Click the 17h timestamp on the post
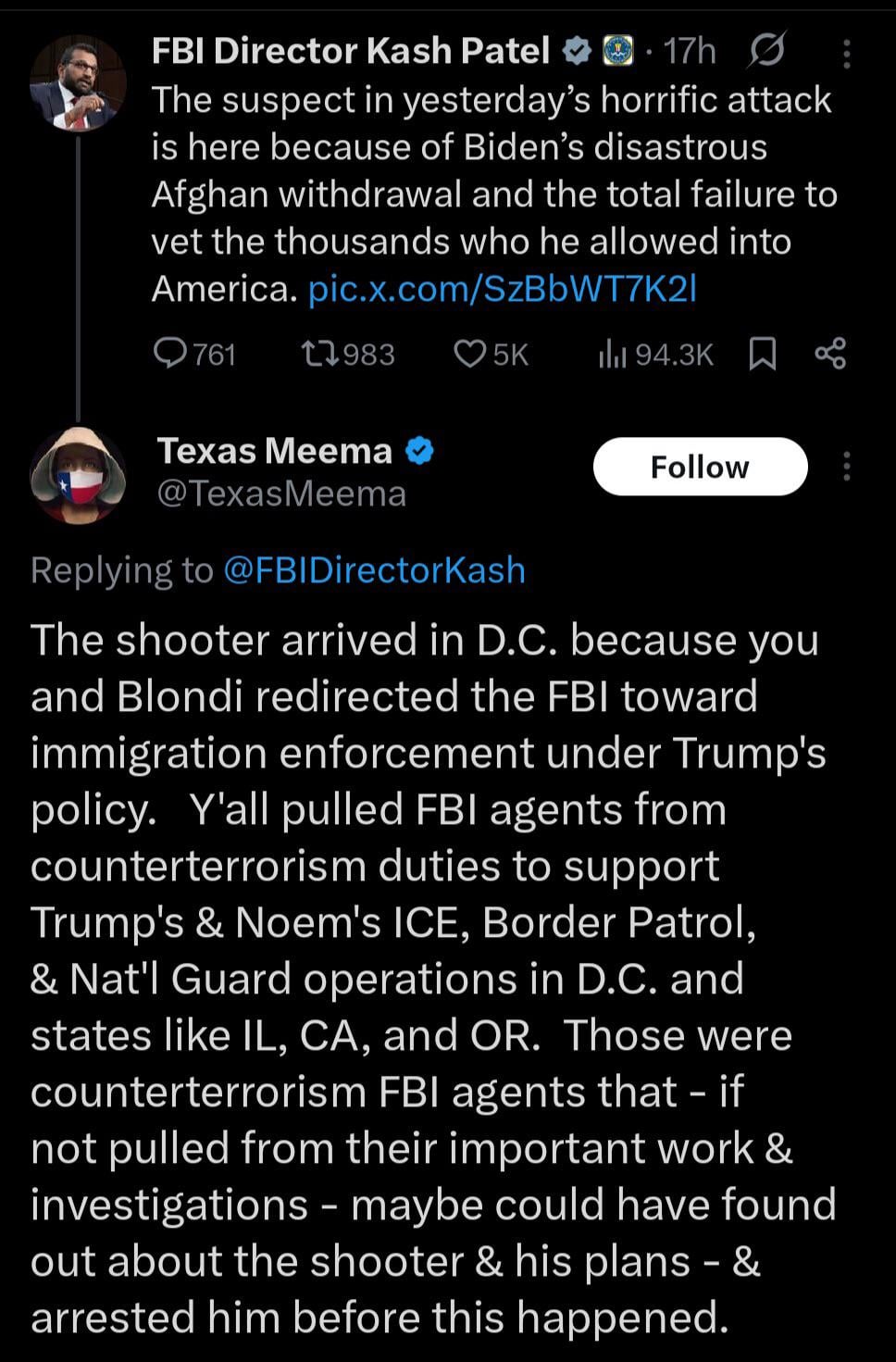The height and width of the screenshot is (1362, 896). point(691,51)
